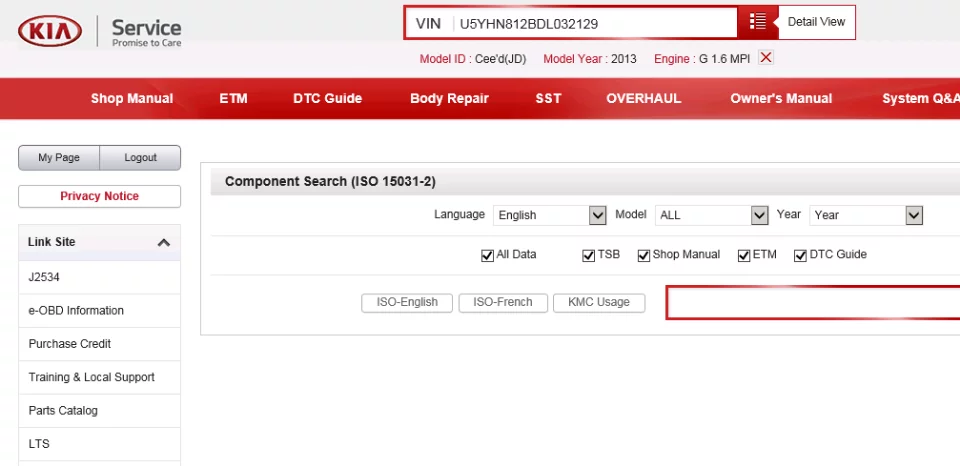Open the Privacy Notice
Viewport: 960px width, 466px height.
pos(99,197)
